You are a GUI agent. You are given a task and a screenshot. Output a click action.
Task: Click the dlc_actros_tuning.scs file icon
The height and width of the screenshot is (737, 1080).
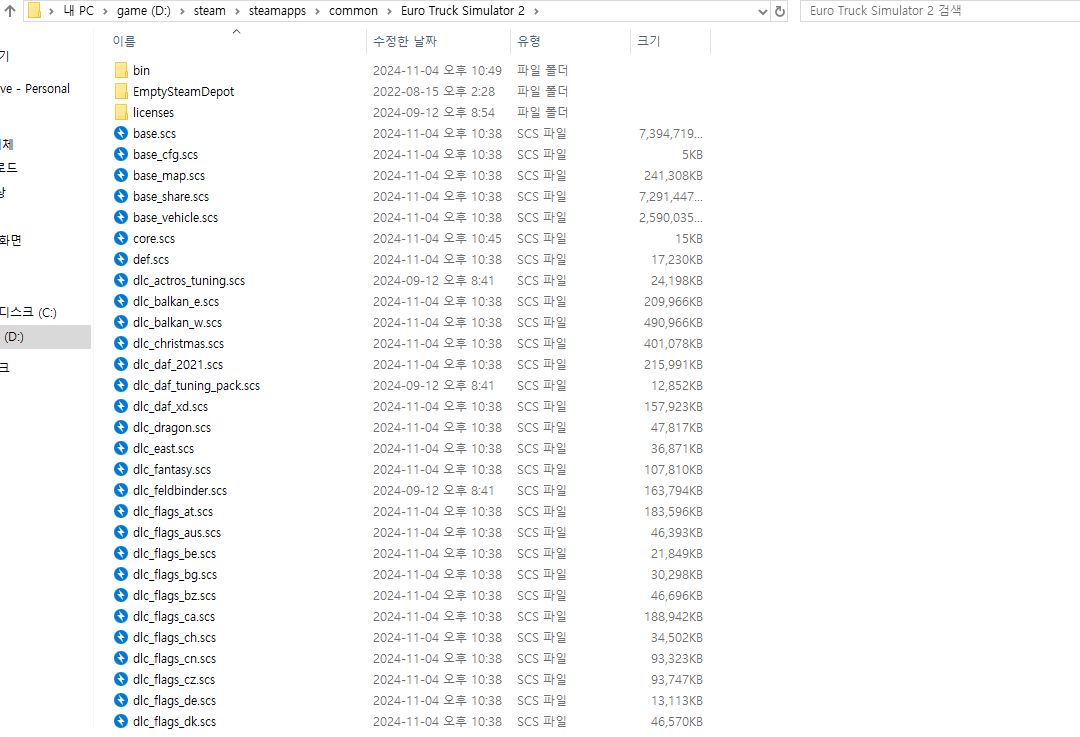pos(121,280)
